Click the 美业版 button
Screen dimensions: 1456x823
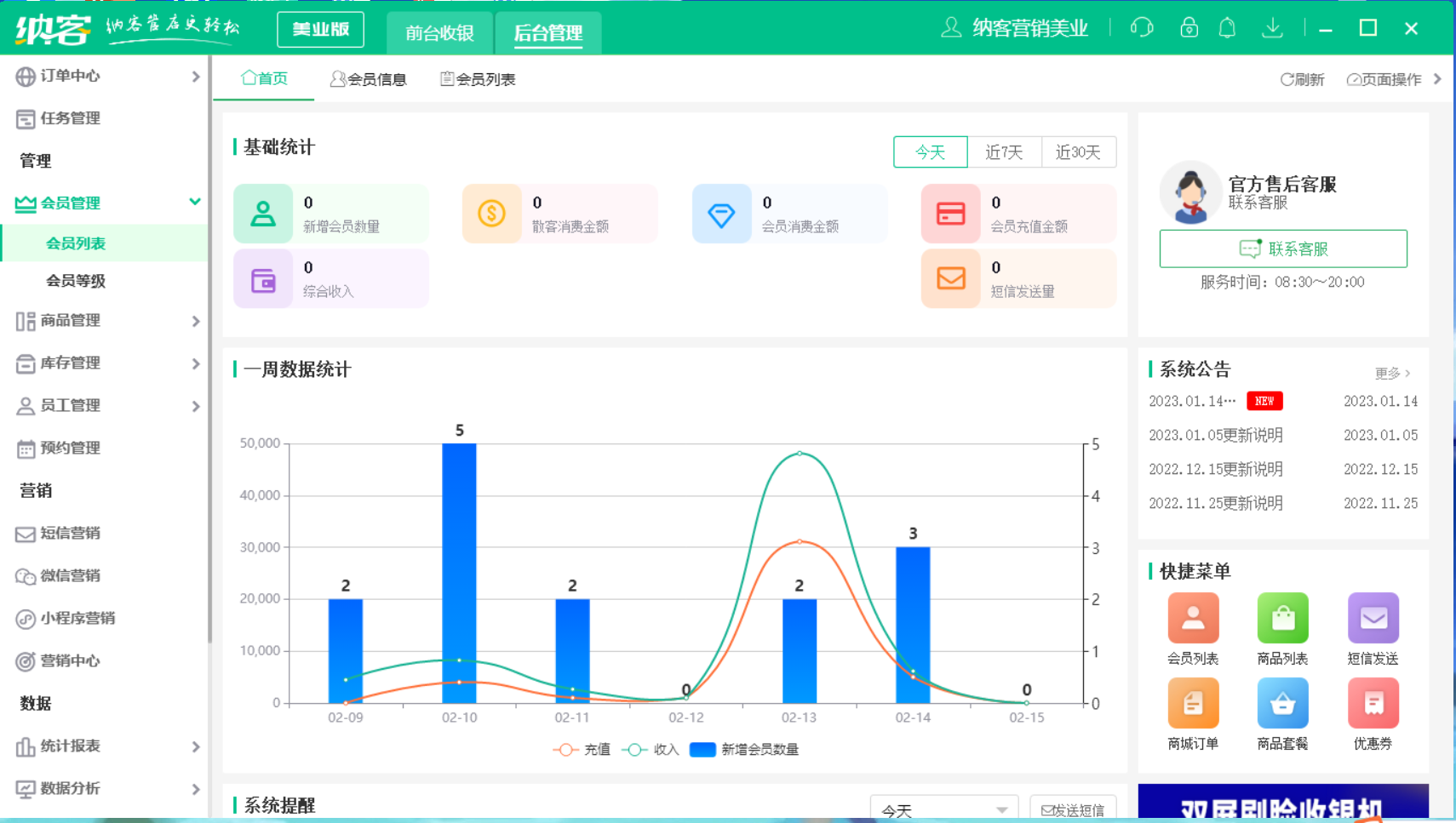tap(321, 29)
